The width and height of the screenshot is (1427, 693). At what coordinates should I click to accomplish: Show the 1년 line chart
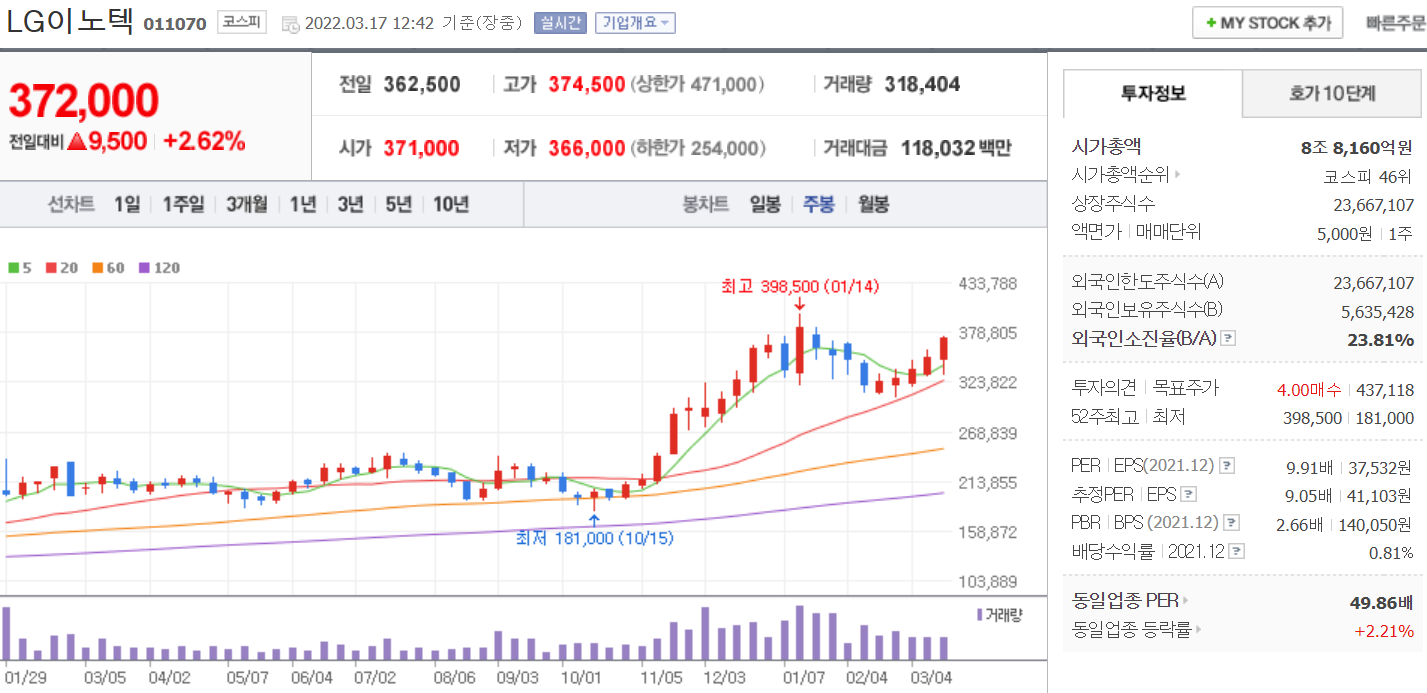pos(303,204)
